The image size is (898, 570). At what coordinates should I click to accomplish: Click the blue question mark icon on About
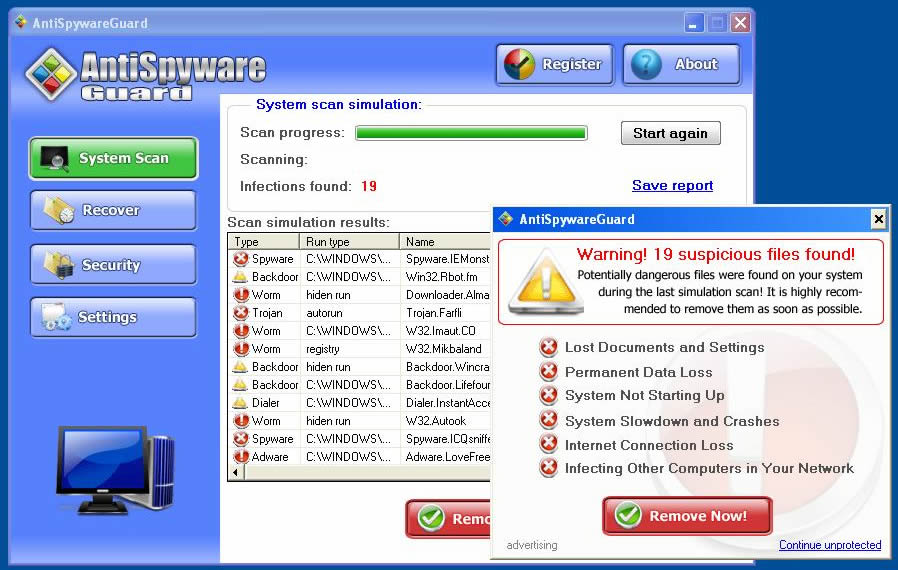(x=647, y=64)
